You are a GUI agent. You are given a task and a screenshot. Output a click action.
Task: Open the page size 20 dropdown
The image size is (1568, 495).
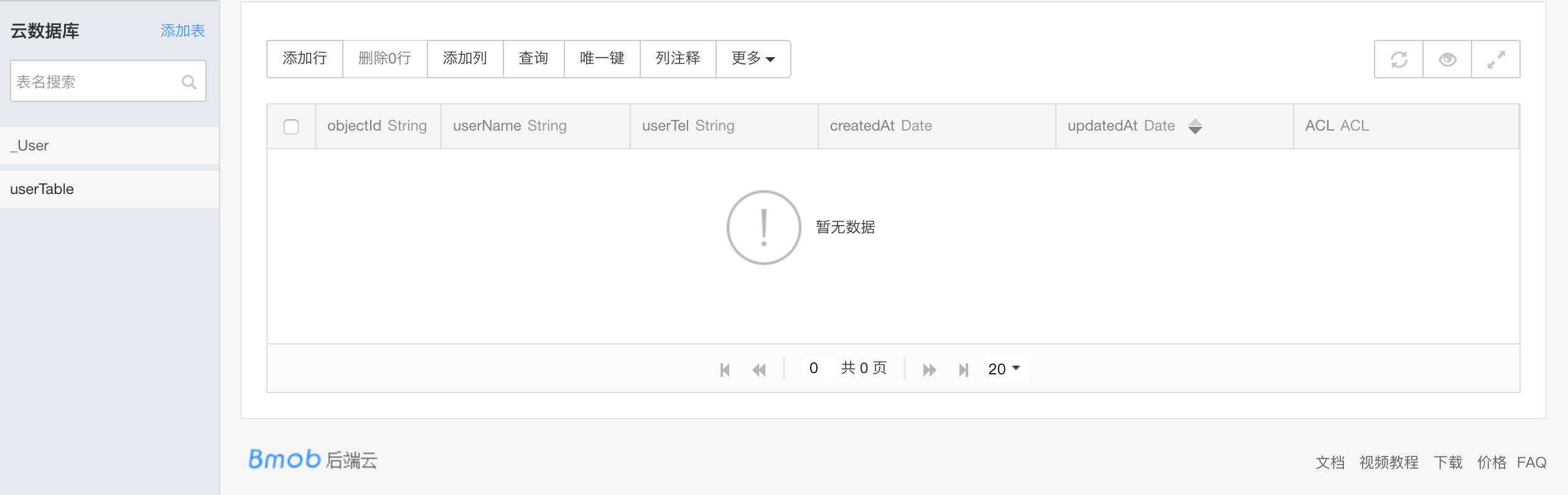tap(1004, 369)
